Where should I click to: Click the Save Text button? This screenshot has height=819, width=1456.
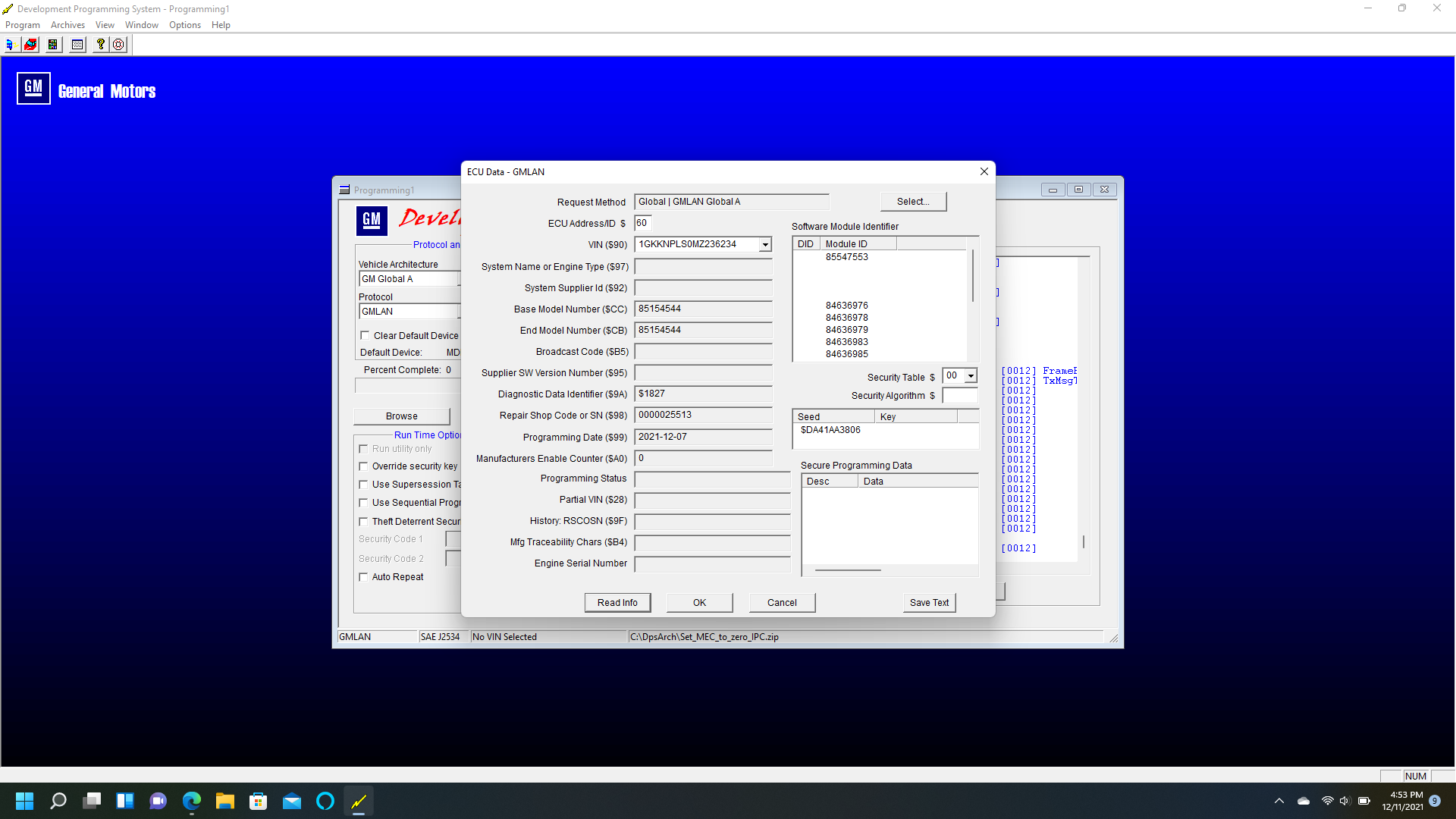tap(929, 602)
